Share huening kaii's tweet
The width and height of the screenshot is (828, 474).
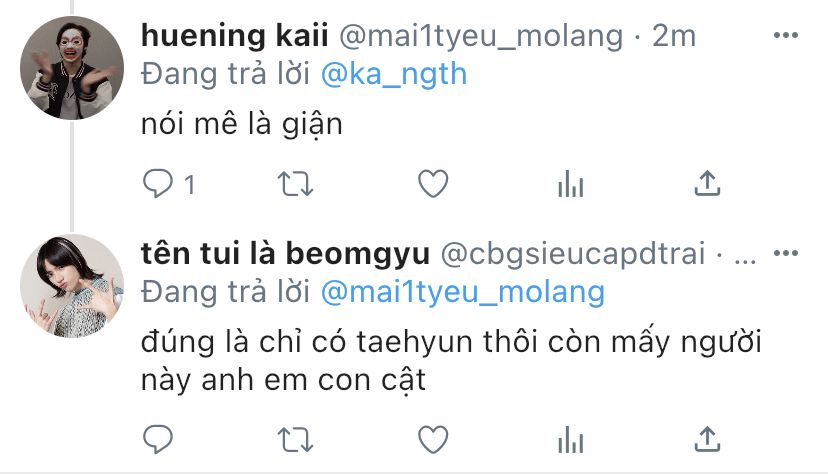tap(707, 184)
